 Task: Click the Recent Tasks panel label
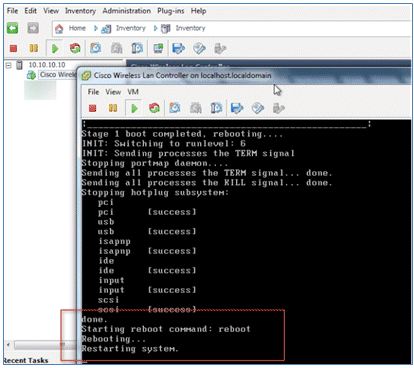(x=26, y=360)
